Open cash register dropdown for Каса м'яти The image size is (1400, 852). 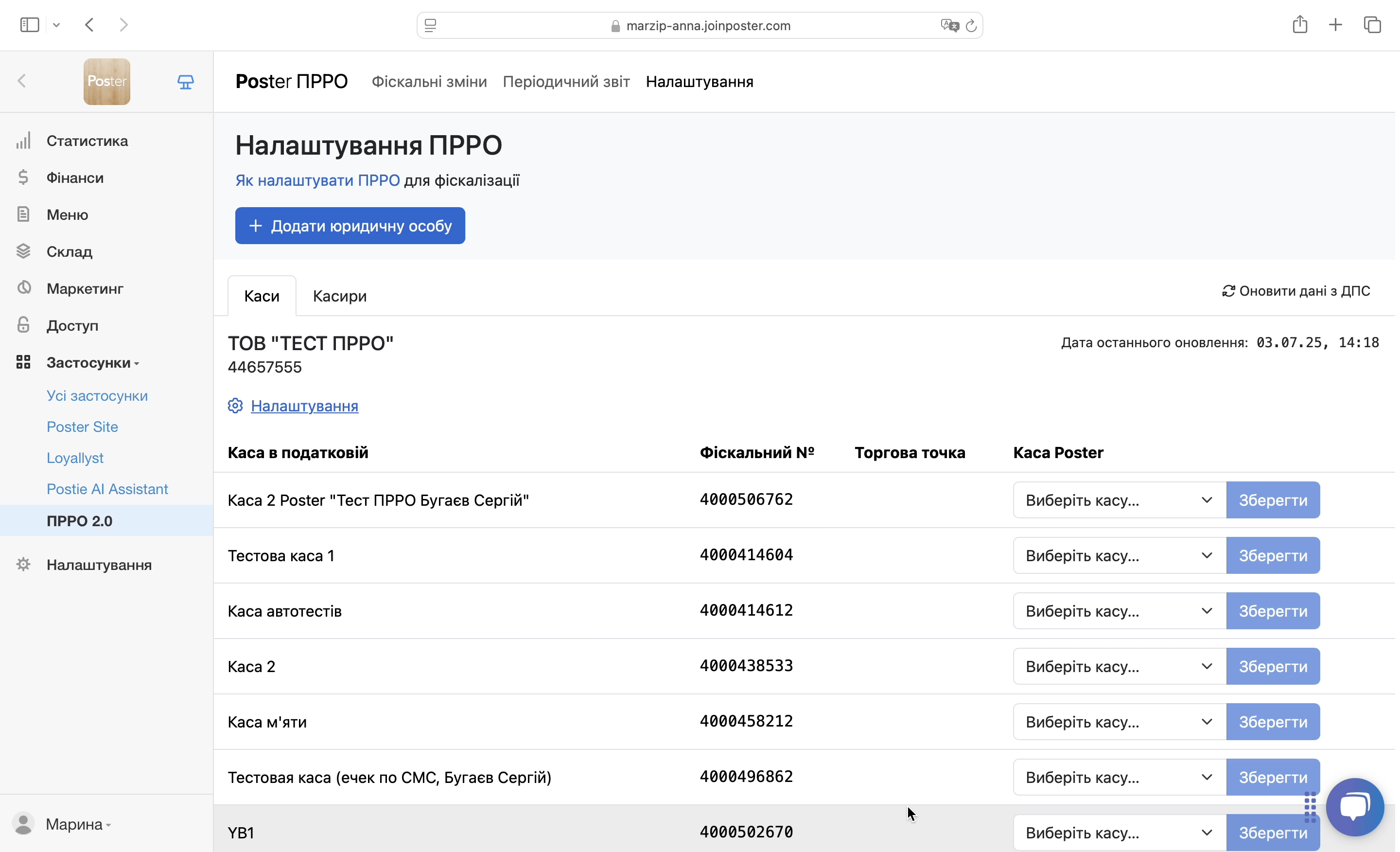[x=1120, y=722]
